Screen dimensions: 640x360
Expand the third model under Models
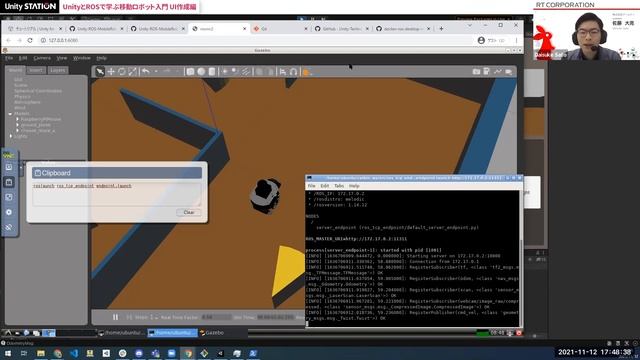(18, 131)
